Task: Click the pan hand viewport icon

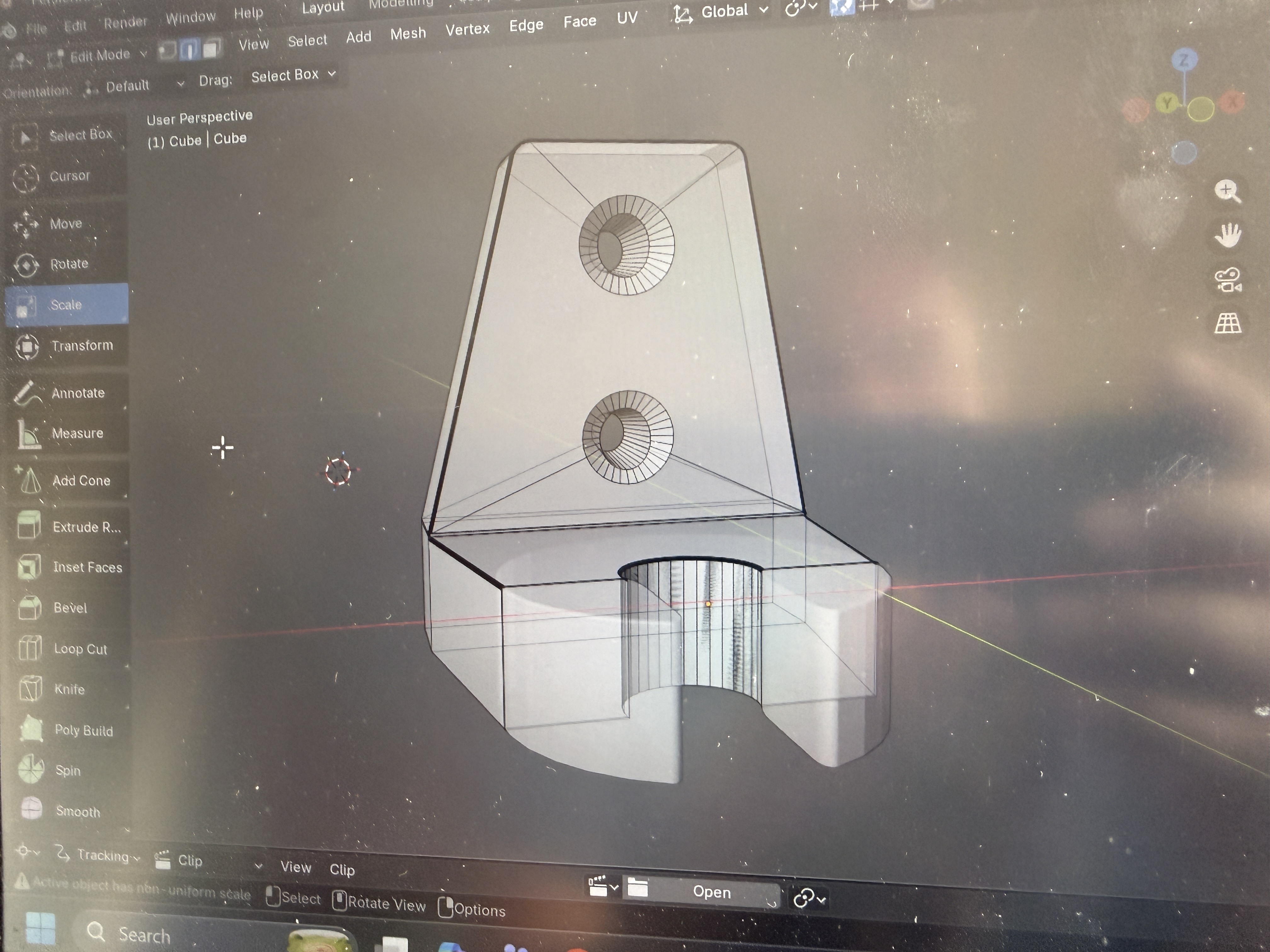Action: 1227,235
